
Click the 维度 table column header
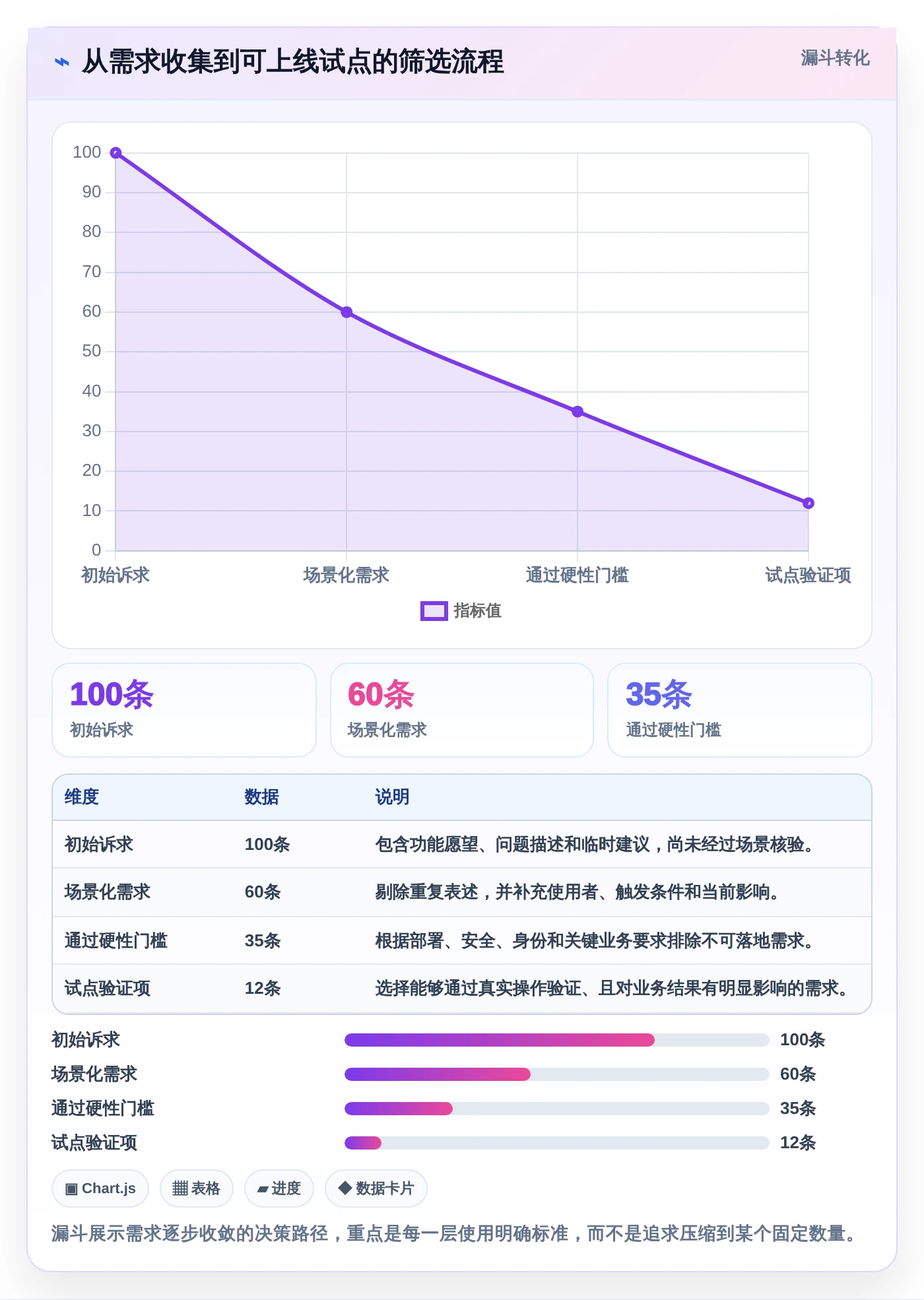coord(82,797)
